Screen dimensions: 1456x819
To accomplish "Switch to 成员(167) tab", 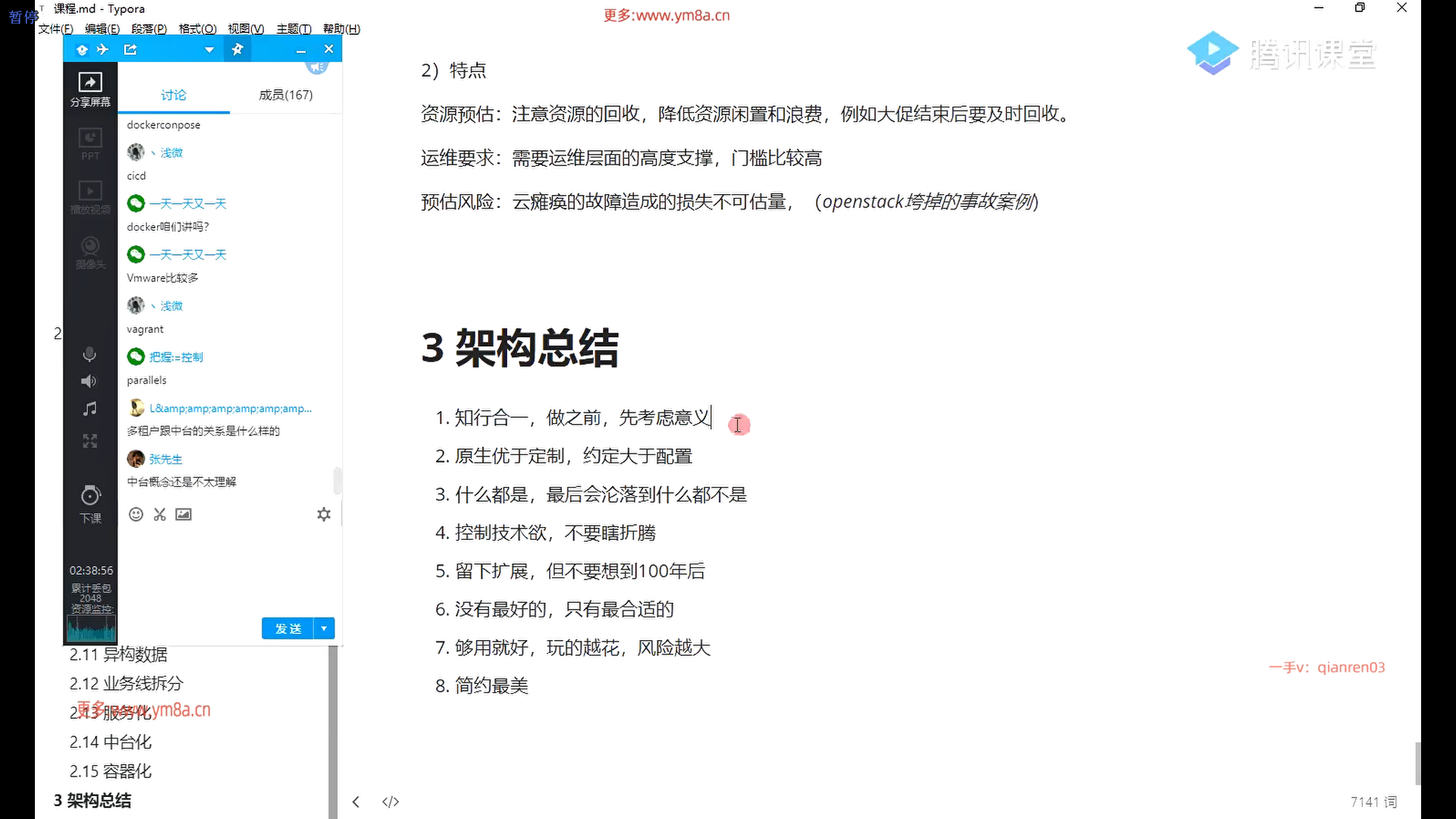I will pyautogui.click(x=285, y=95).
